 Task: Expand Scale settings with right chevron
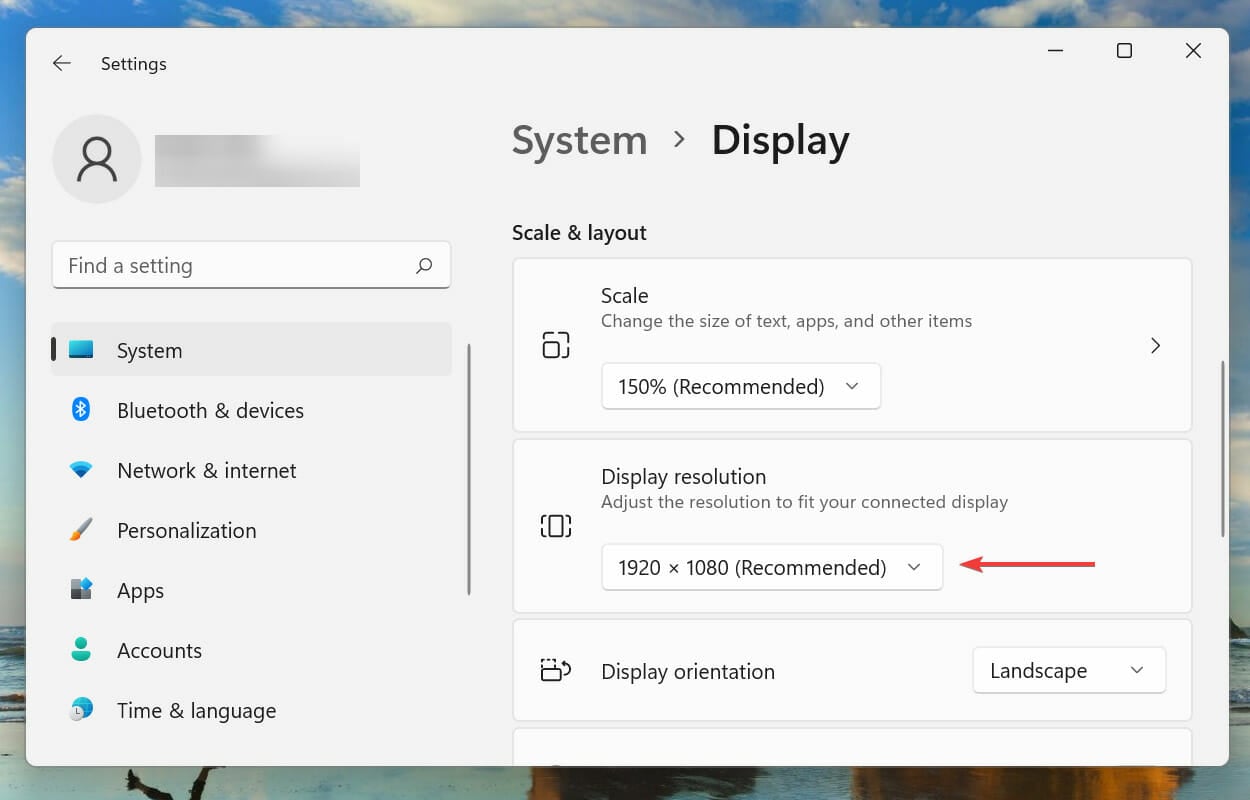click(x=1155, y=345)
